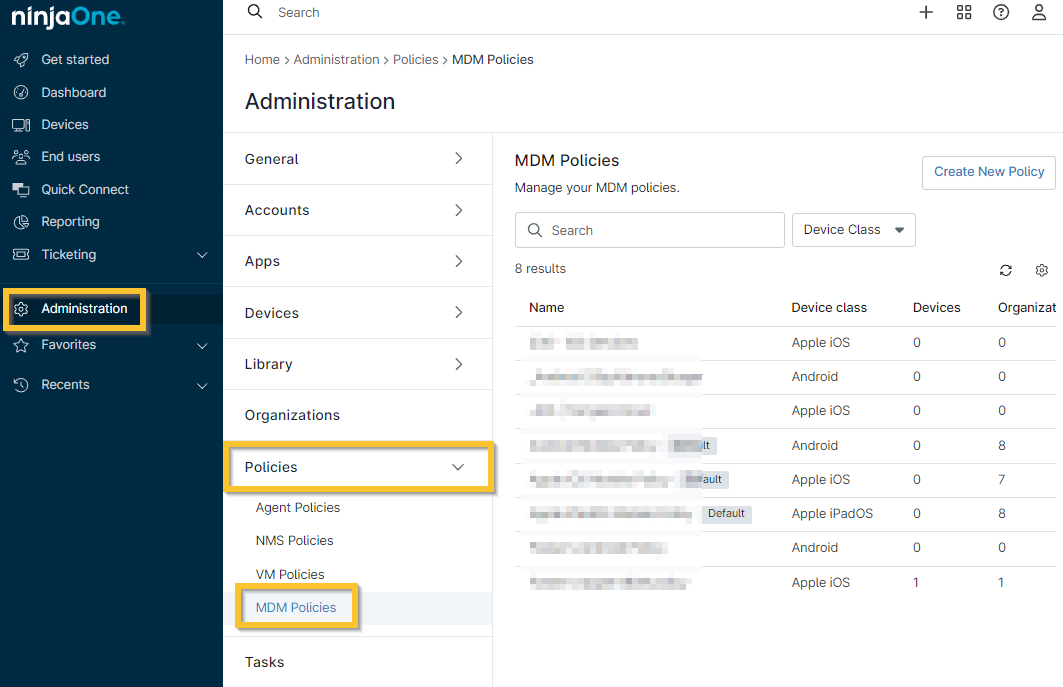Viewport: 1063px width, 687px height.
Task: Refresh the MDM policies list
Action: (1005, 270)
